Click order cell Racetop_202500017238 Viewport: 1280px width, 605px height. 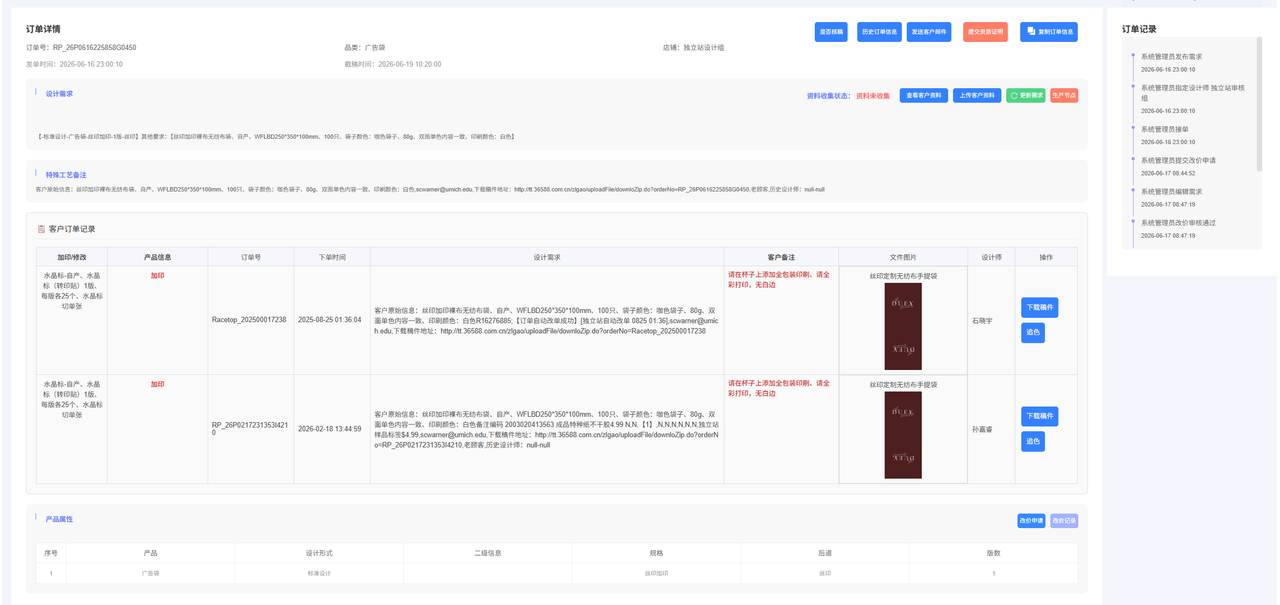(249, 320)
